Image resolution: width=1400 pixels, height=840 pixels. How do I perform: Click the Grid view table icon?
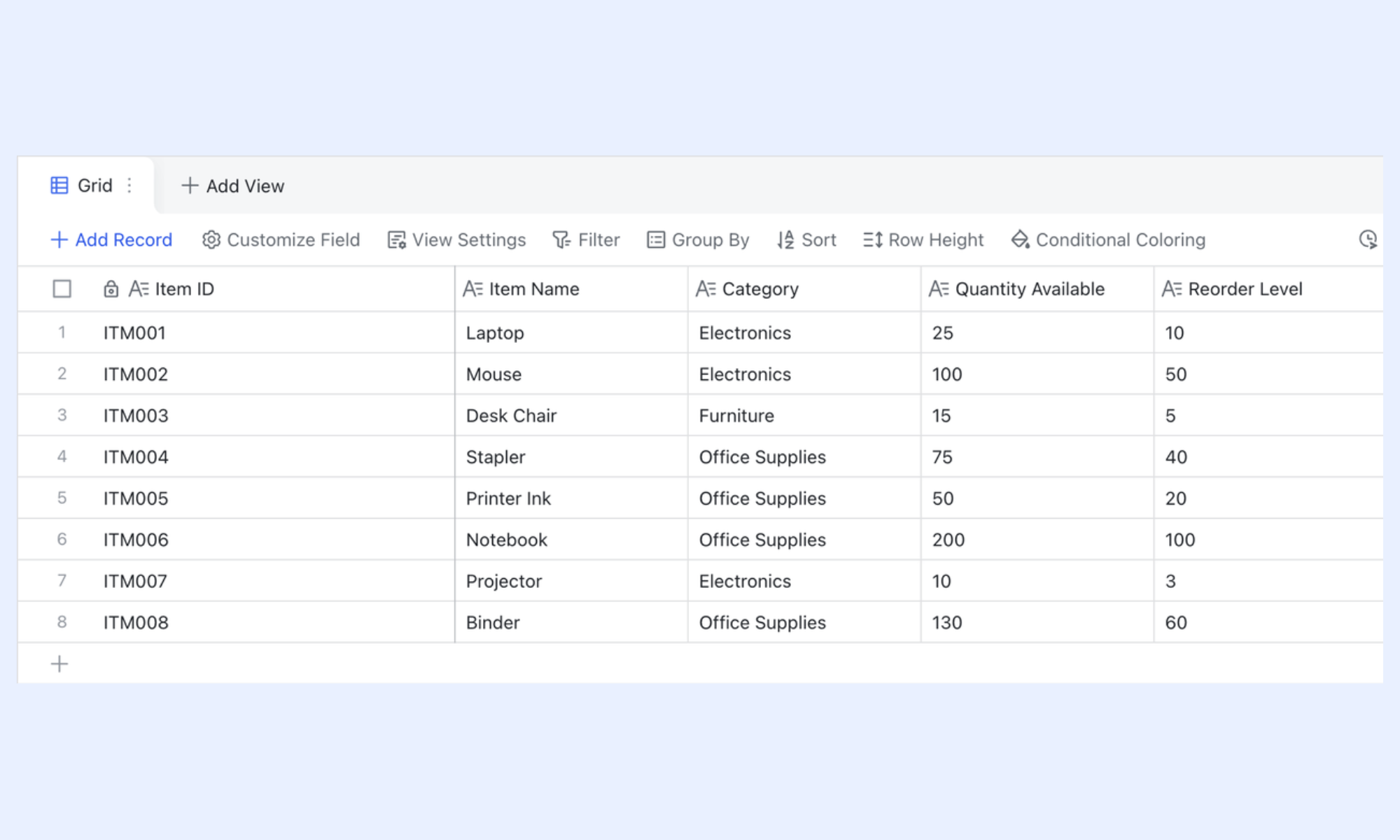(59, 185)
